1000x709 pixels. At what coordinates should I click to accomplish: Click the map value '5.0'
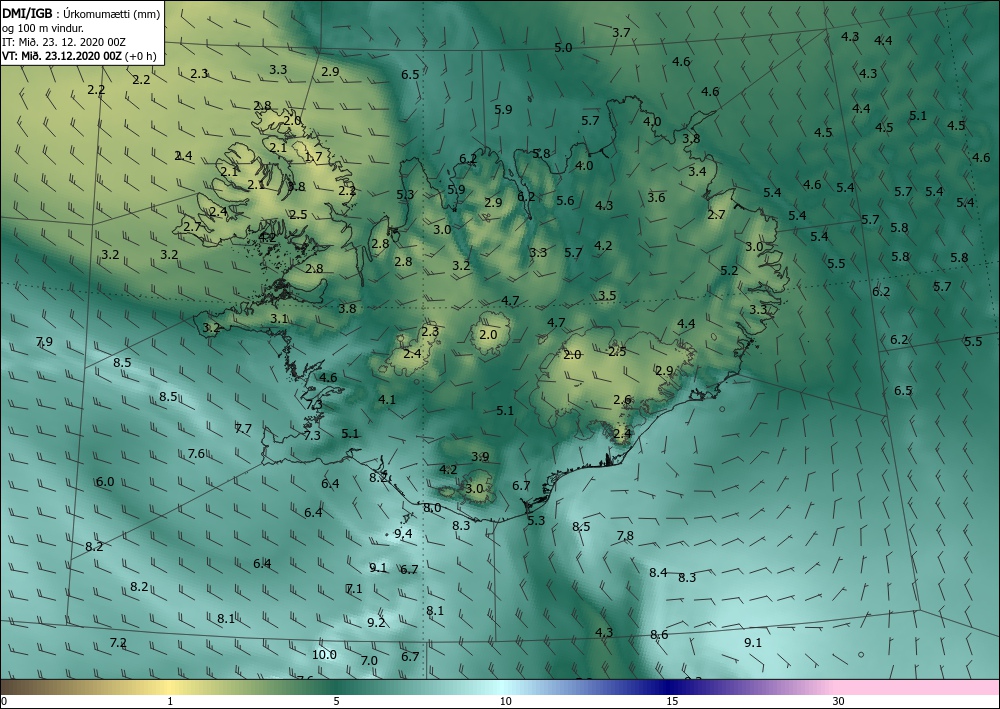(x=563, y=47)
